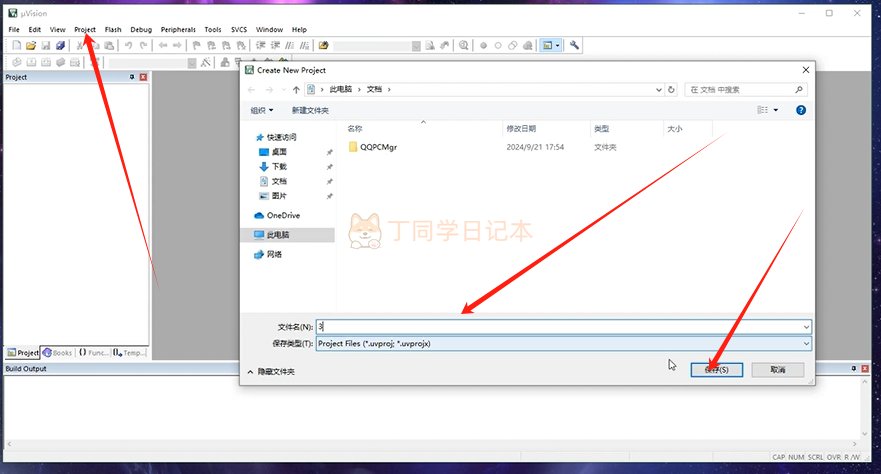
Task: Click the Undo arrow icon
Action: coord(129,45)
